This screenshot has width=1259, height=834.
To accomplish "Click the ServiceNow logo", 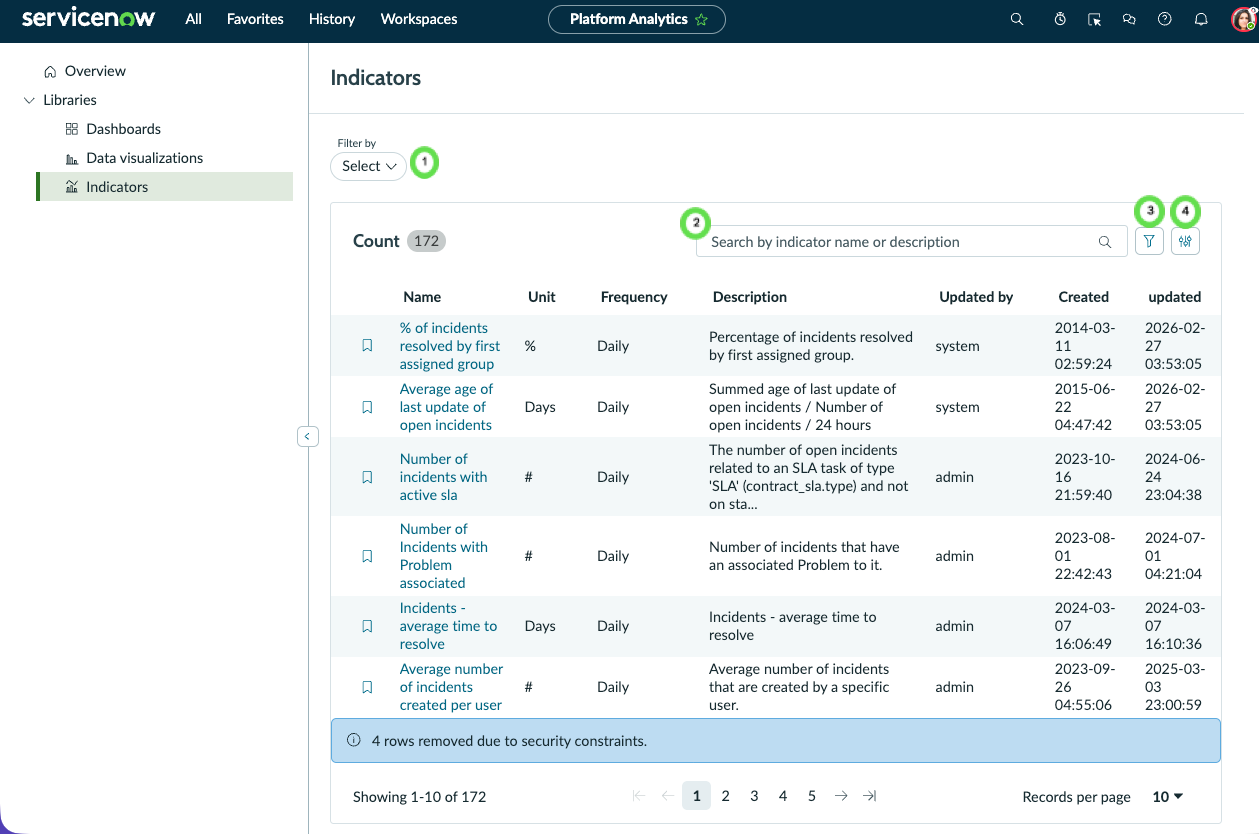I will (x=89, y=19).
